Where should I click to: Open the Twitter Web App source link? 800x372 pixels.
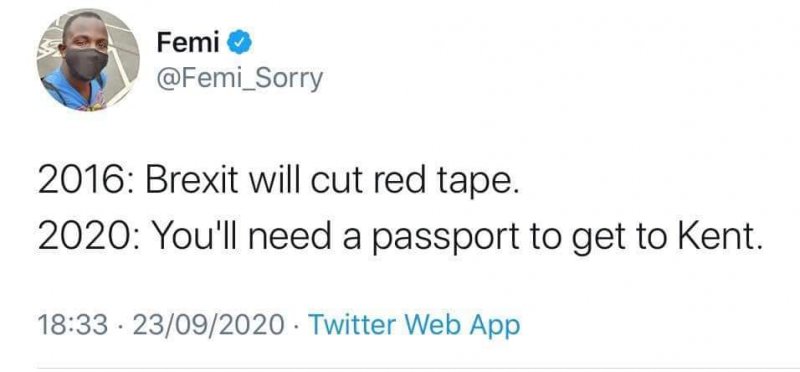(414, 325)
